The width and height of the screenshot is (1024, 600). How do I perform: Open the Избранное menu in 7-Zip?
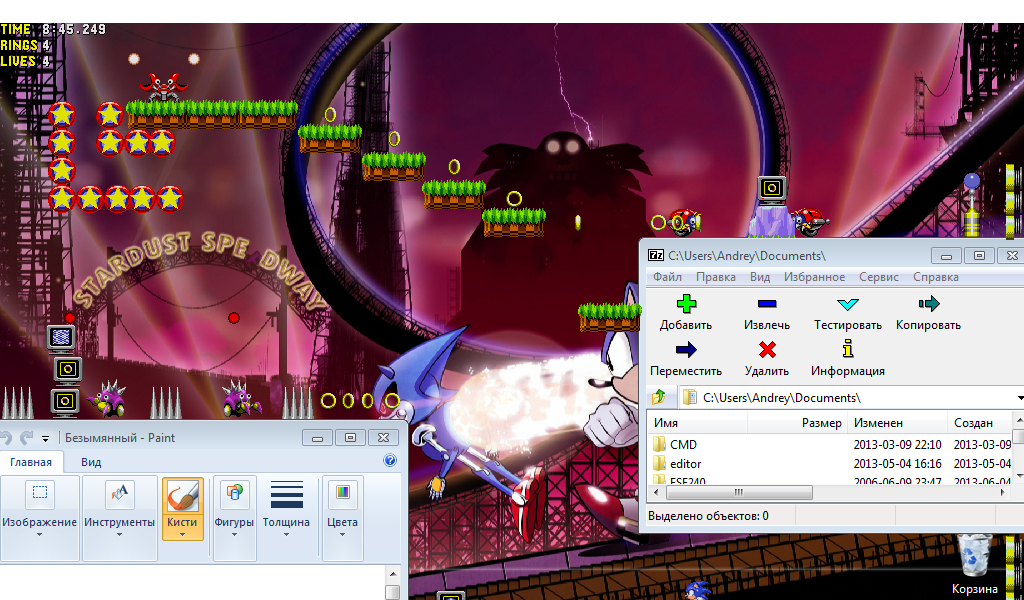coord(814,277)
